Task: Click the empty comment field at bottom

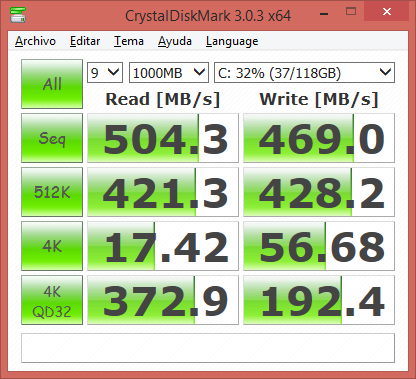Action: 208,348
